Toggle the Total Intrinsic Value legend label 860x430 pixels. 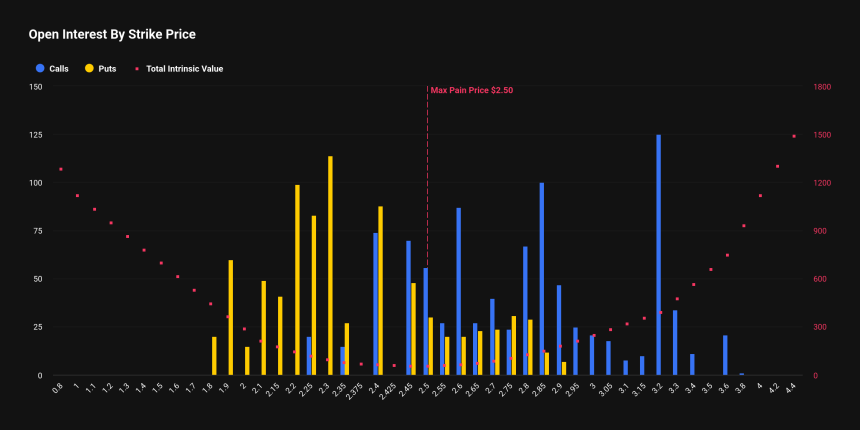click(184, 69)
